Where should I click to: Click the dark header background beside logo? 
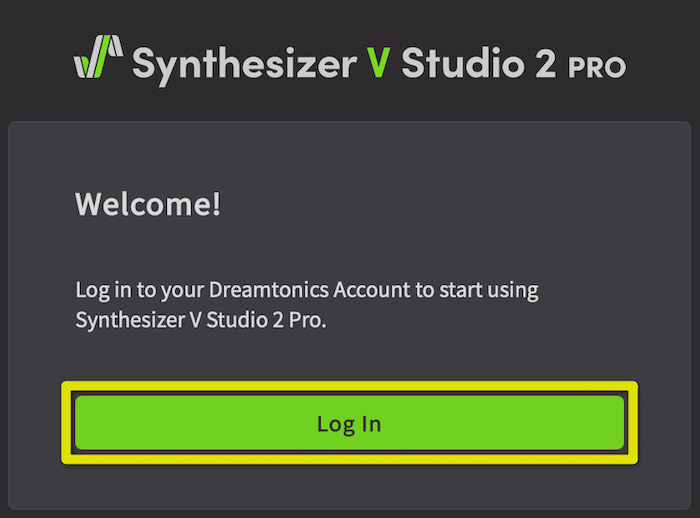[x=36, y=63]
